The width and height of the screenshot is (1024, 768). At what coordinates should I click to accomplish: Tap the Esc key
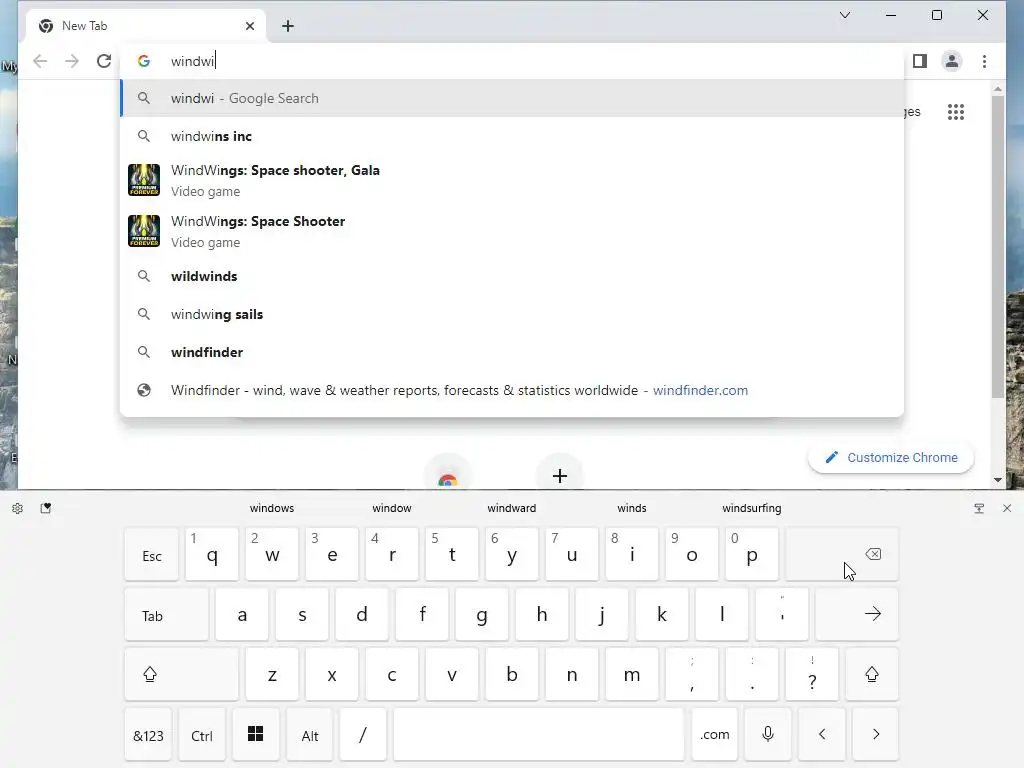click(152, 555)
